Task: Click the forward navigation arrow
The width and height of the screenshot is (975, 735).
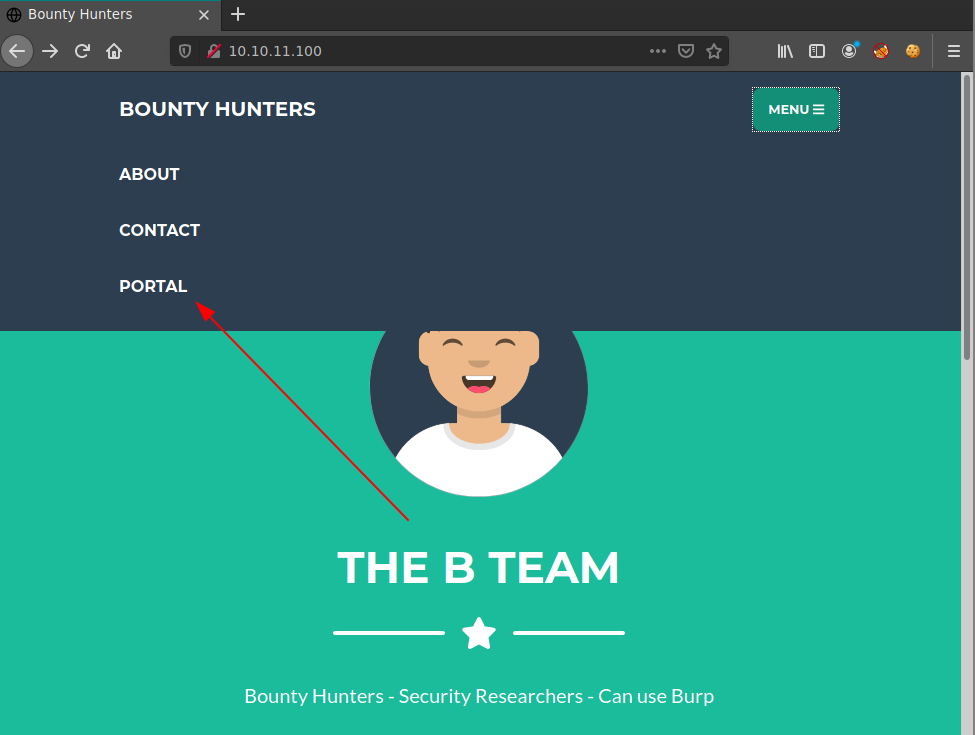Action: (50, 51)
